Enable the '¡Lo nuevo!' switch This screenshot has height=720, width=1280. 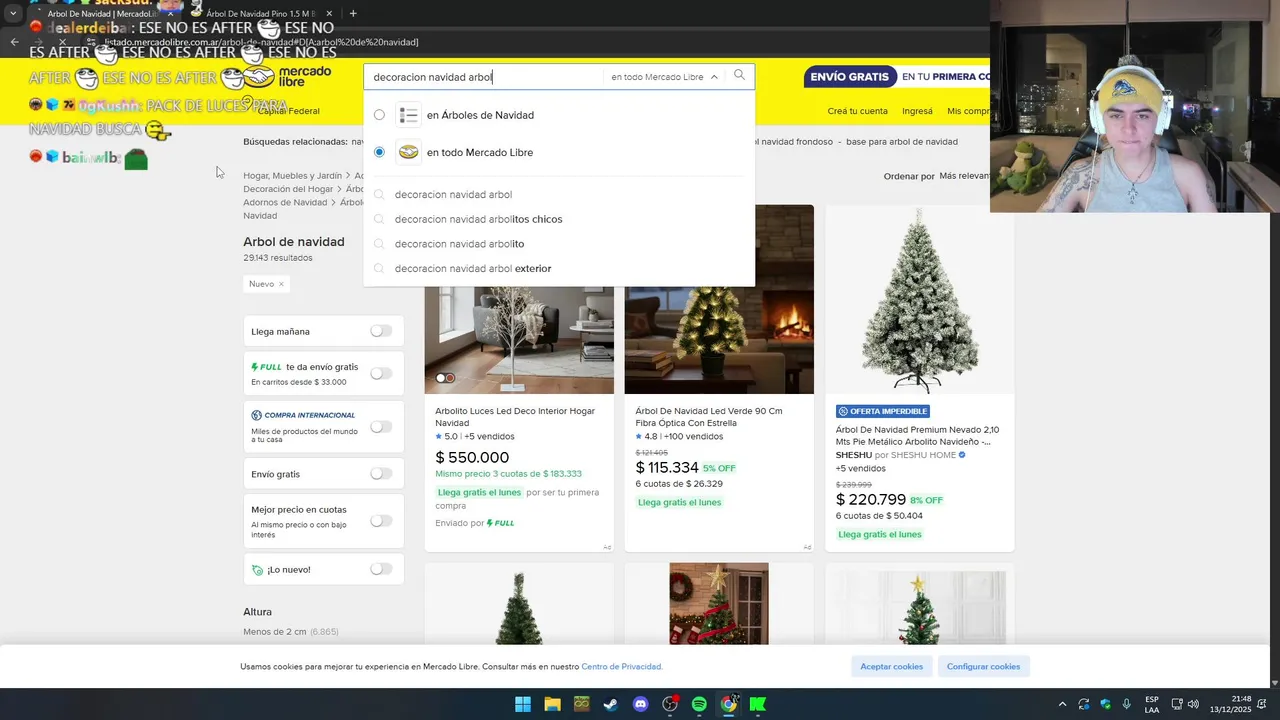point(381,569)
